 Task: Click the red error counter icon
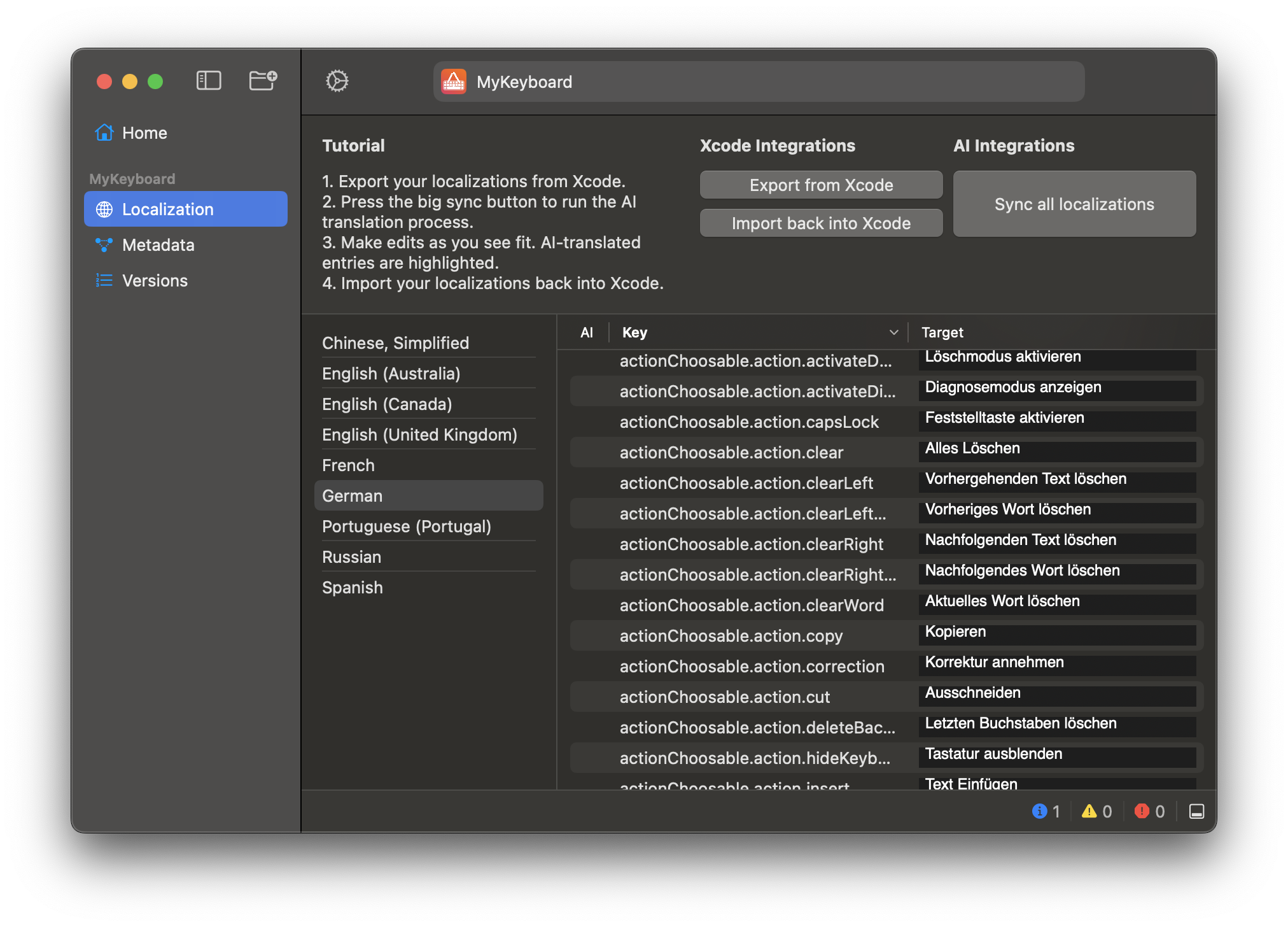coord(1142,811)
